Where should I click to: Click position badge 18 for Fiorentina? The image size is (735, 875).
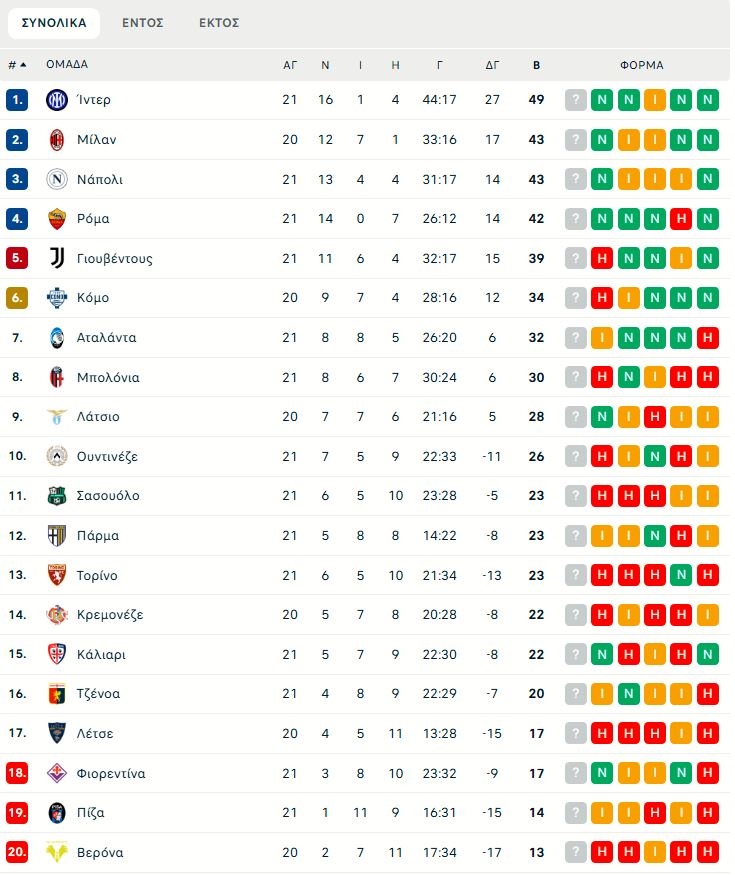(17, 773)
